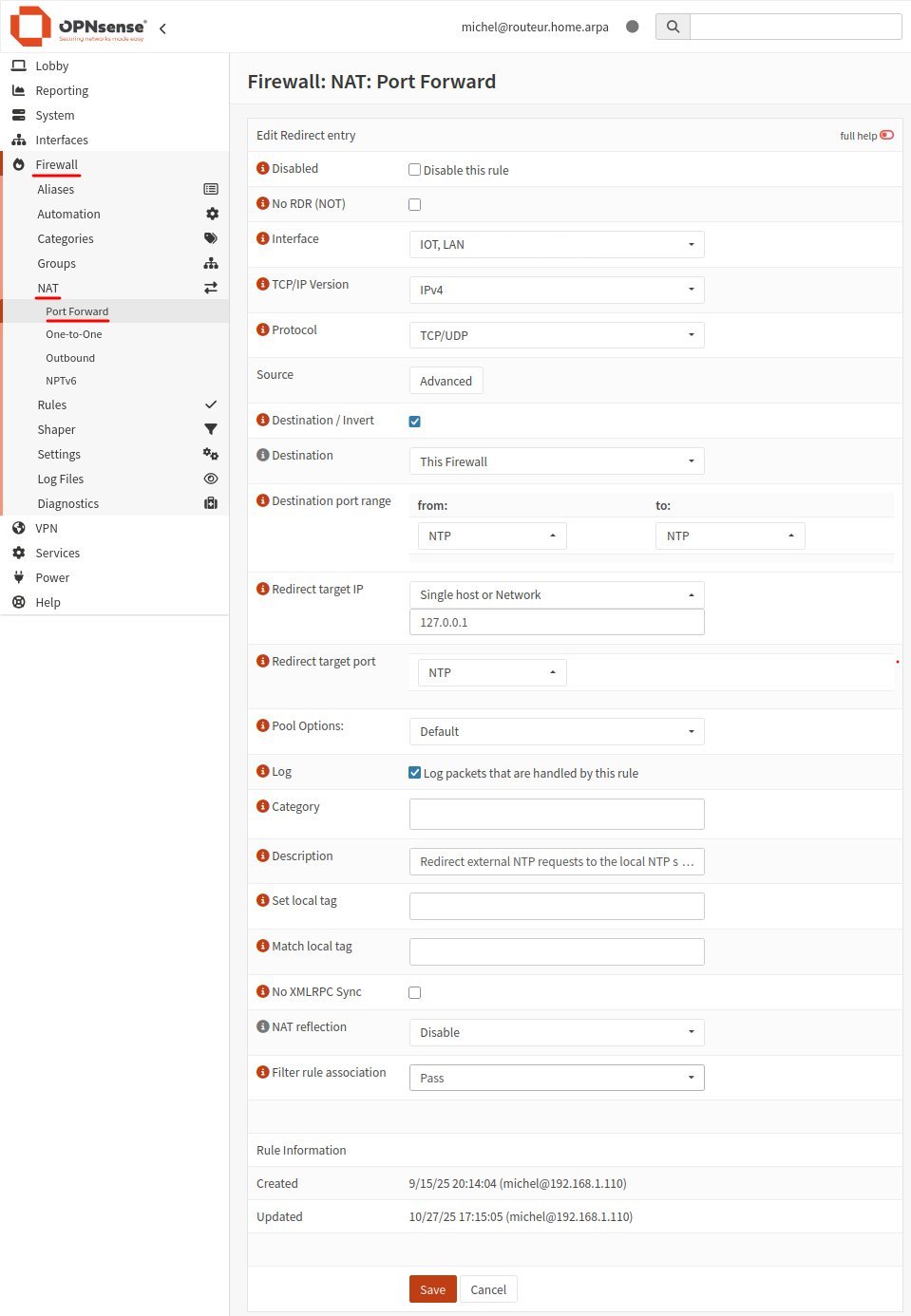Open the Filter rule association dropdown
This screenshot has width=911, height=1316.
tap(557, 1078)
